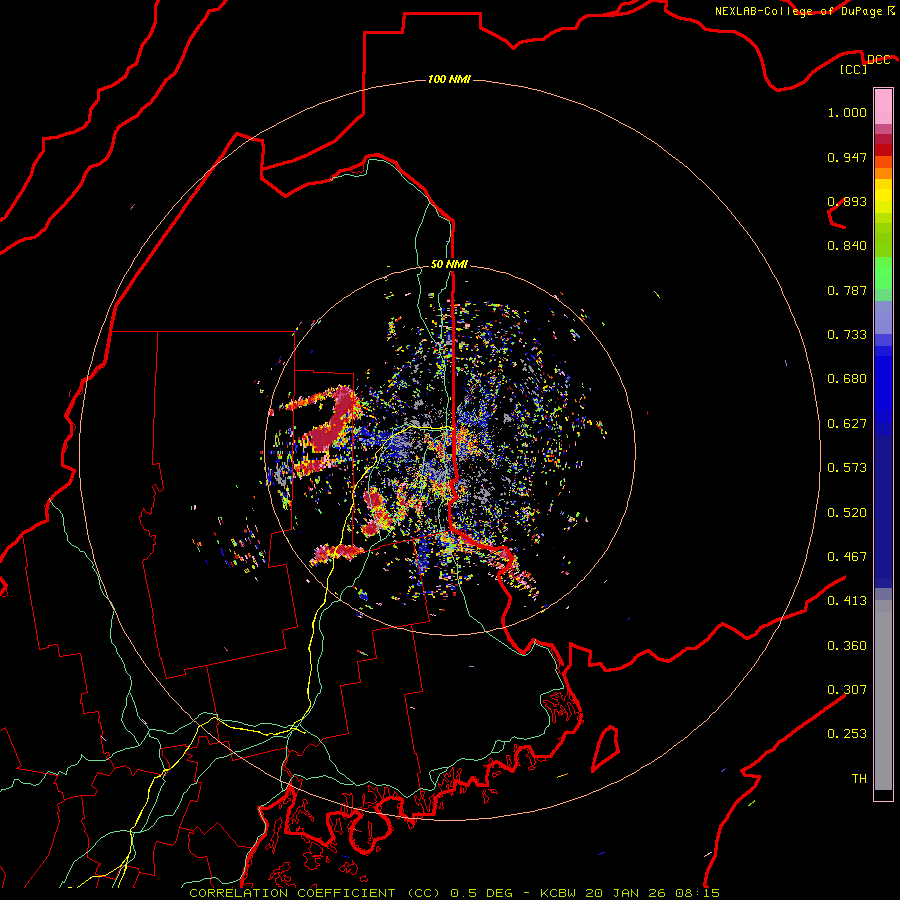Viewport: 900px width, 900px height.
Task: Click the DCC [CC] legend title
Action: 864,64
